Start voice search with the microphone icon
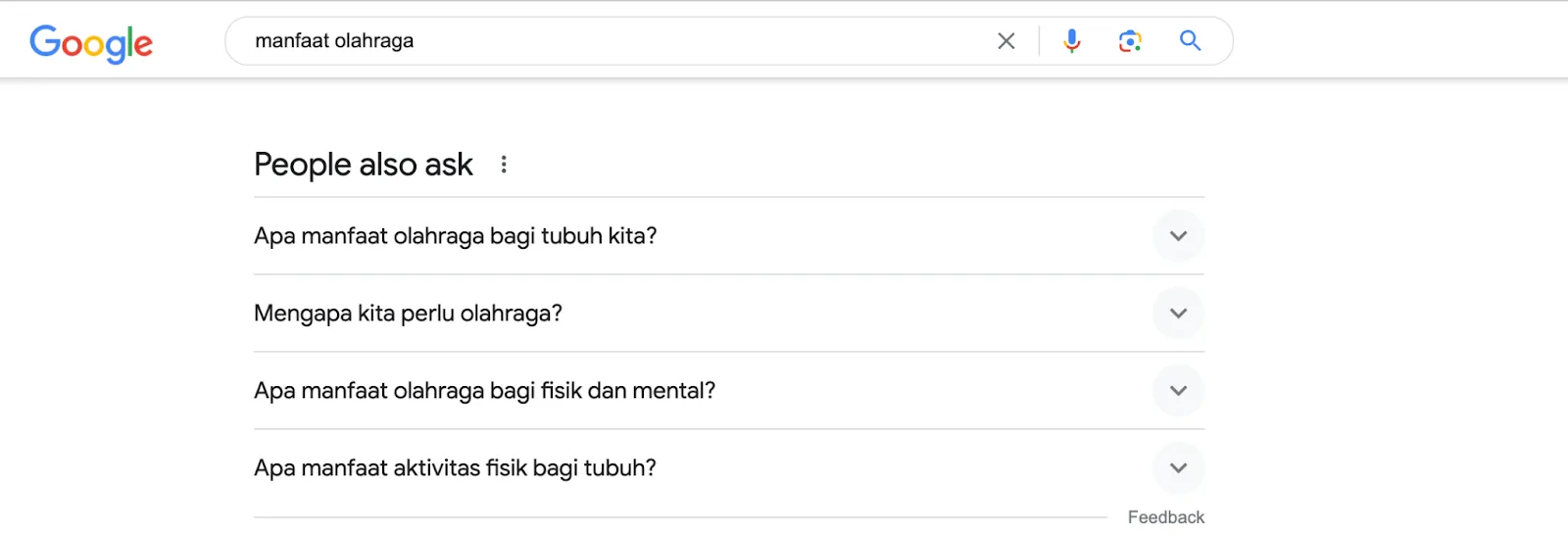This screenshot has width=1568, height=537. (x=1072, y=41)
